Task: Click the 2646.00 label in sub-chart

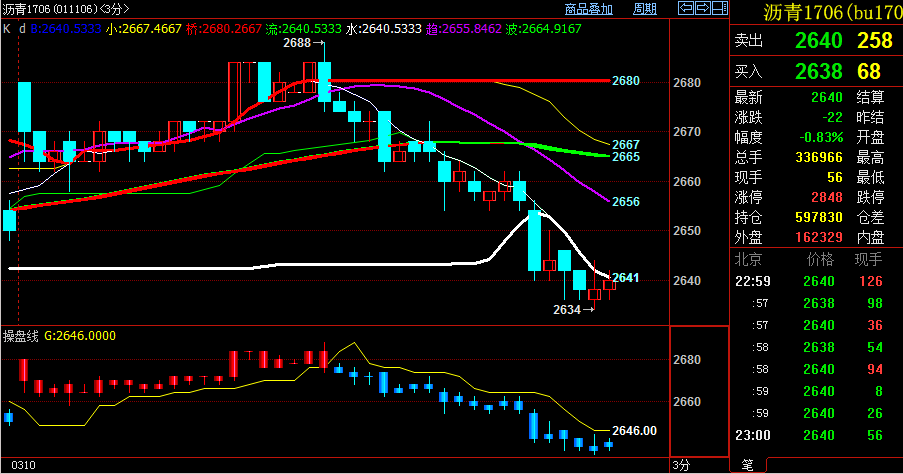Action: 634,430
